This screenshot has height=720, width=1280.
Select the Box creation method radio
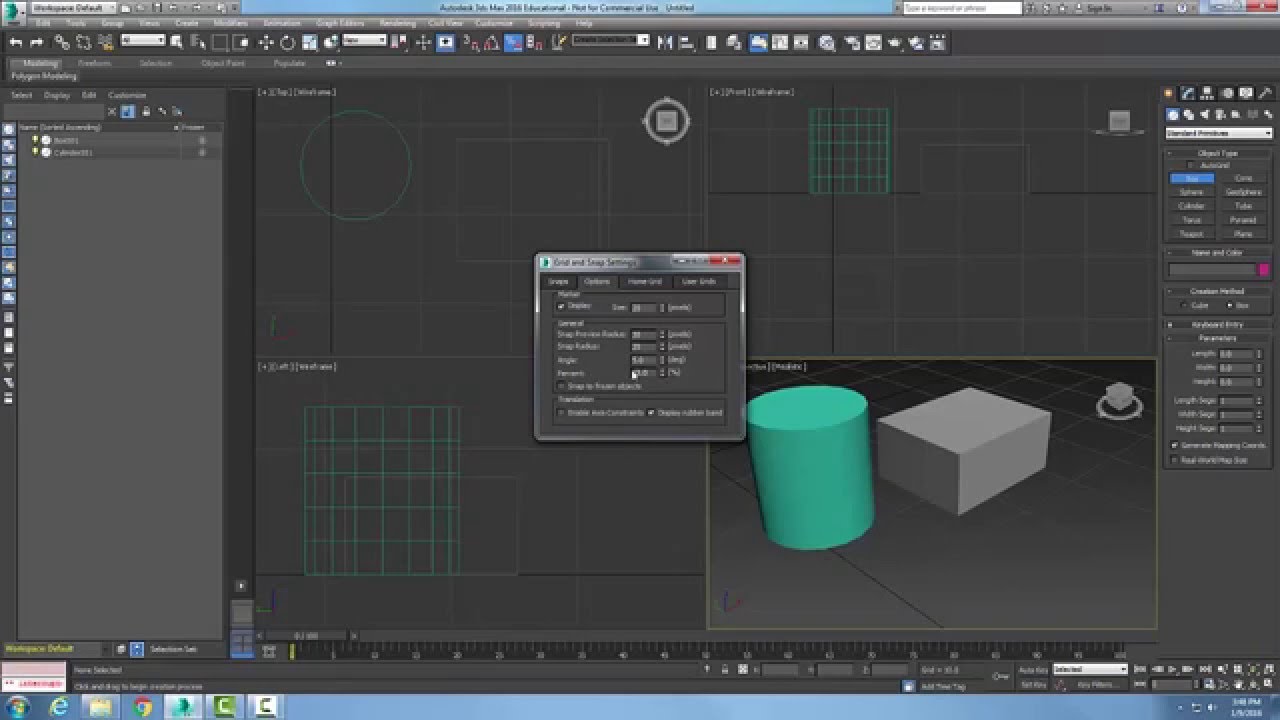point(1229,305)
